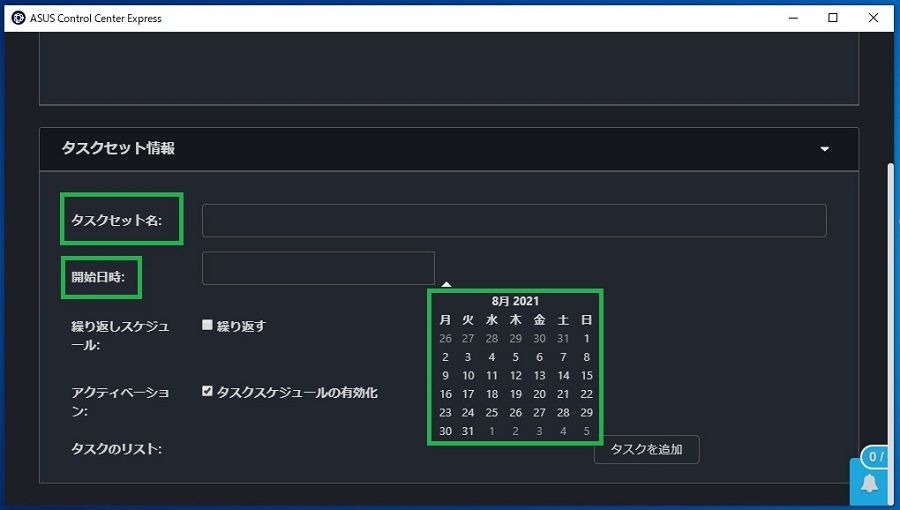Minimize the ASUS Control Center Express window
The image size is (900, 510).
[793, 18]
